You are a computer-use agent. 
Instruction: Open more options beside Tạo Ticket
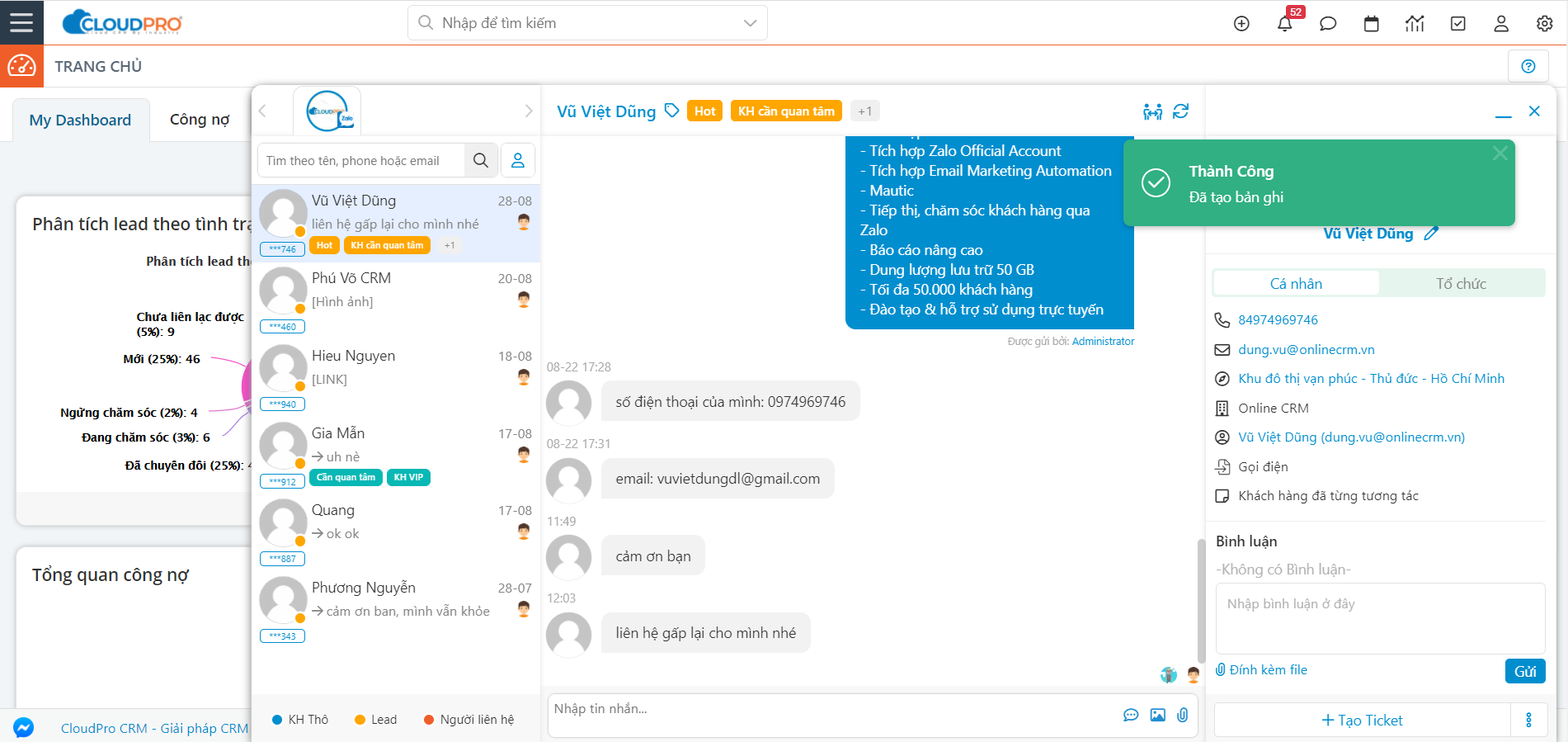(1528, 720)
